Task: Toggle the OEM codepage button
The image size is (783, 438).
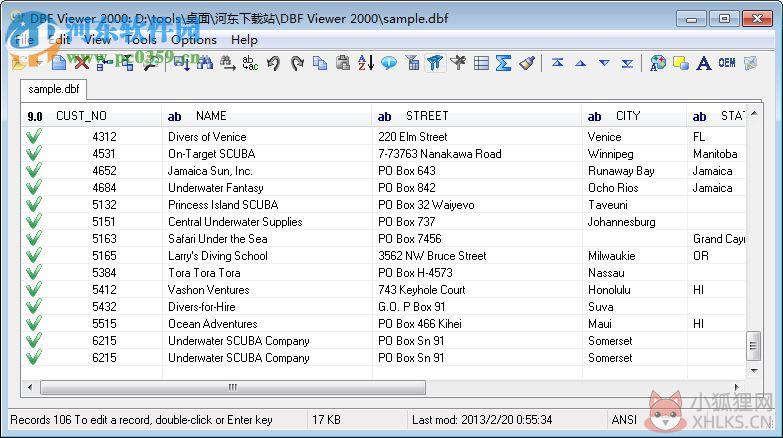Action: coord(727,63)
